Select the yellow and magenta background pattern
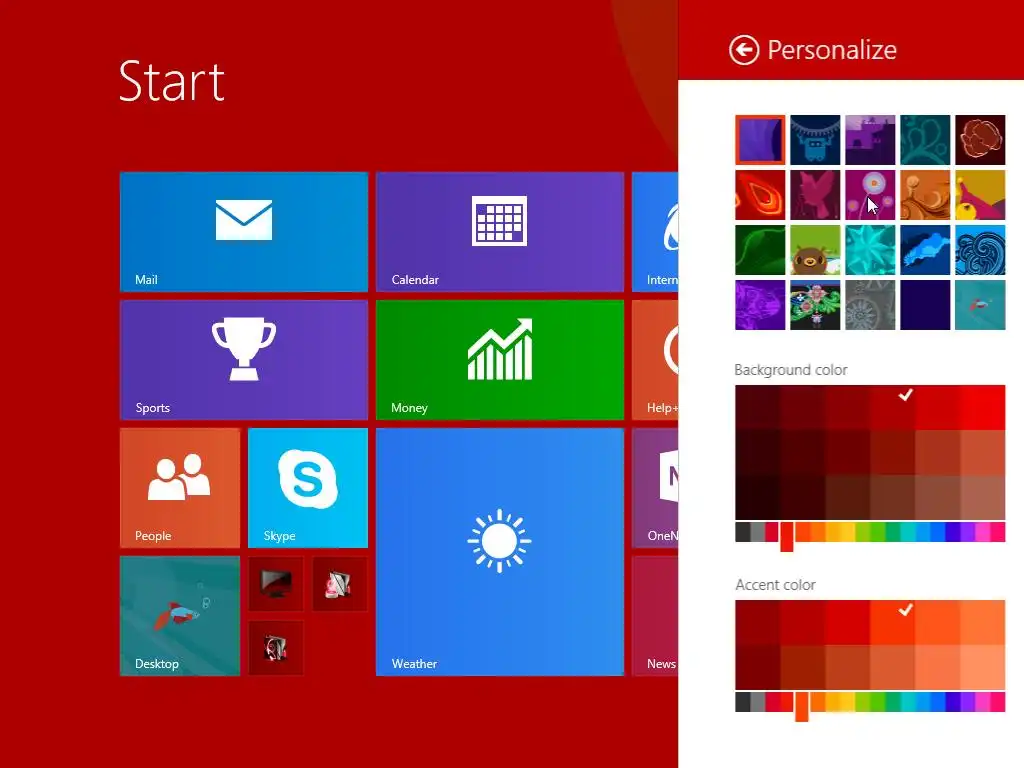This screenshot has height=768, width=1024. coord(980,195)
